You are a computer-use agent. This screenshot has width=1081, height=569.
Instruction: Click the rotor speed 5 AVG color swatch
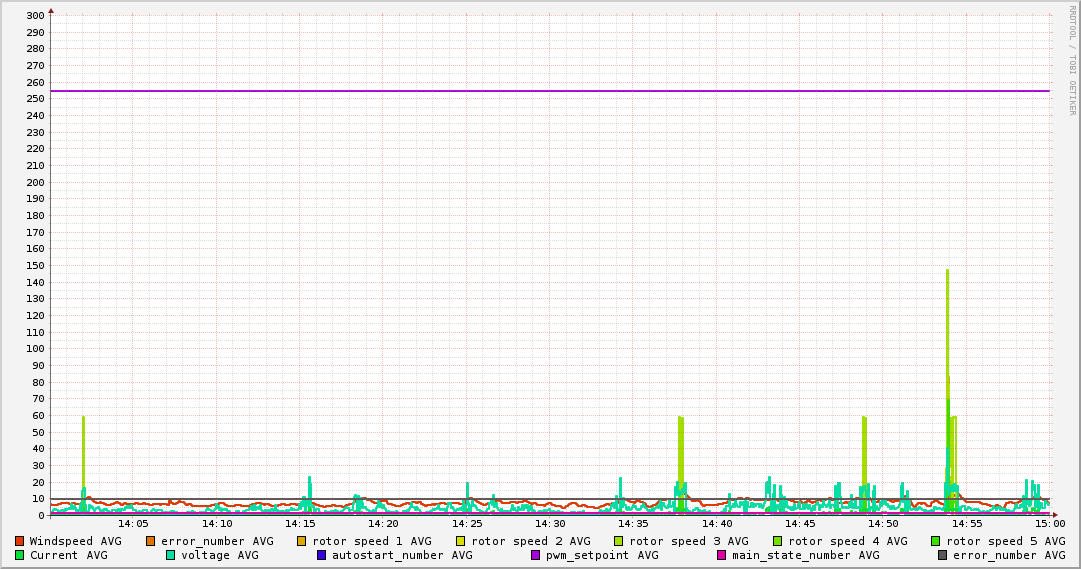936,541
